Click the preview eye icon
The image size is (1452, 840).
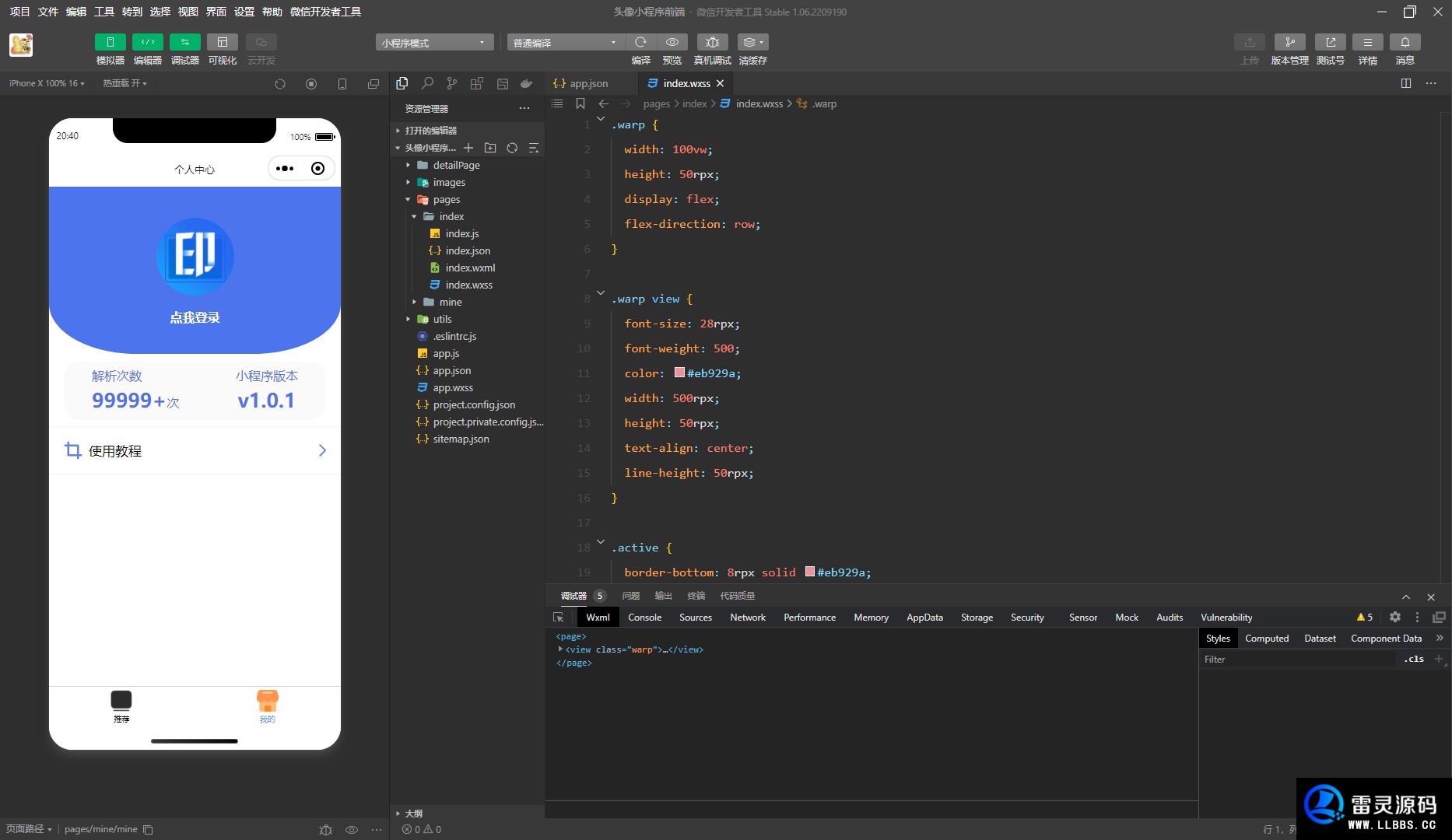tap(672, 42)
